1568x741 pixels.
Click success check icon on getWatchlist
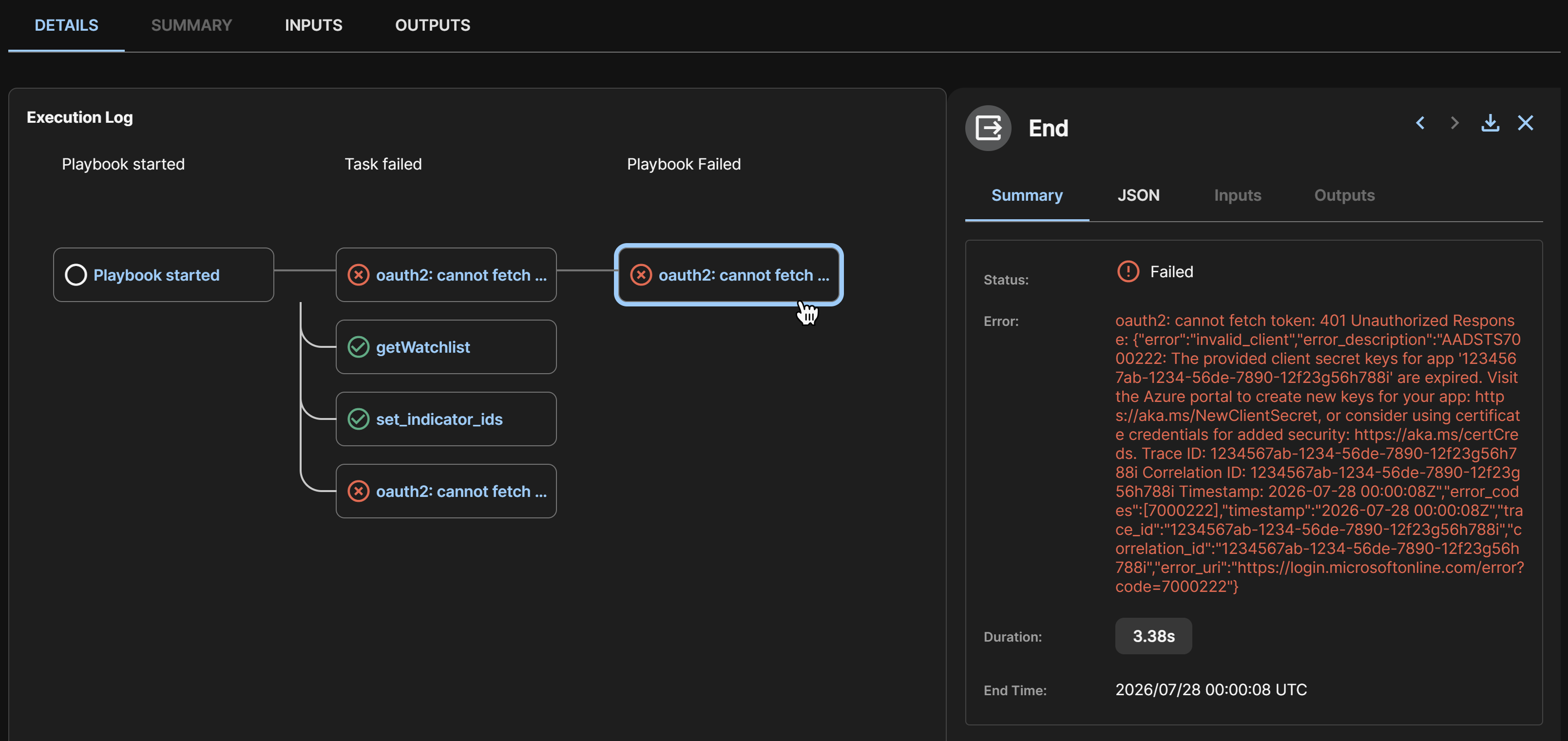tap(358, 347)
